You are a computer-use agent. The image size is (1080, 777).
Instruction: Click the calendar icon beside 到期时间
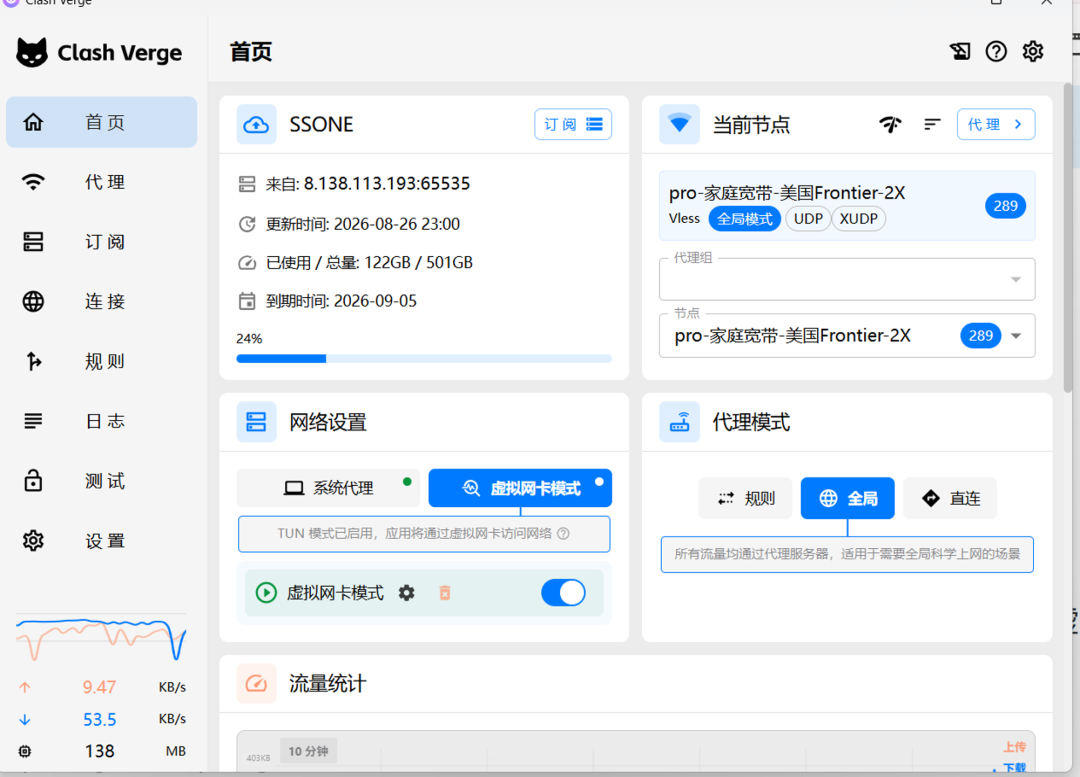(247, 301)
